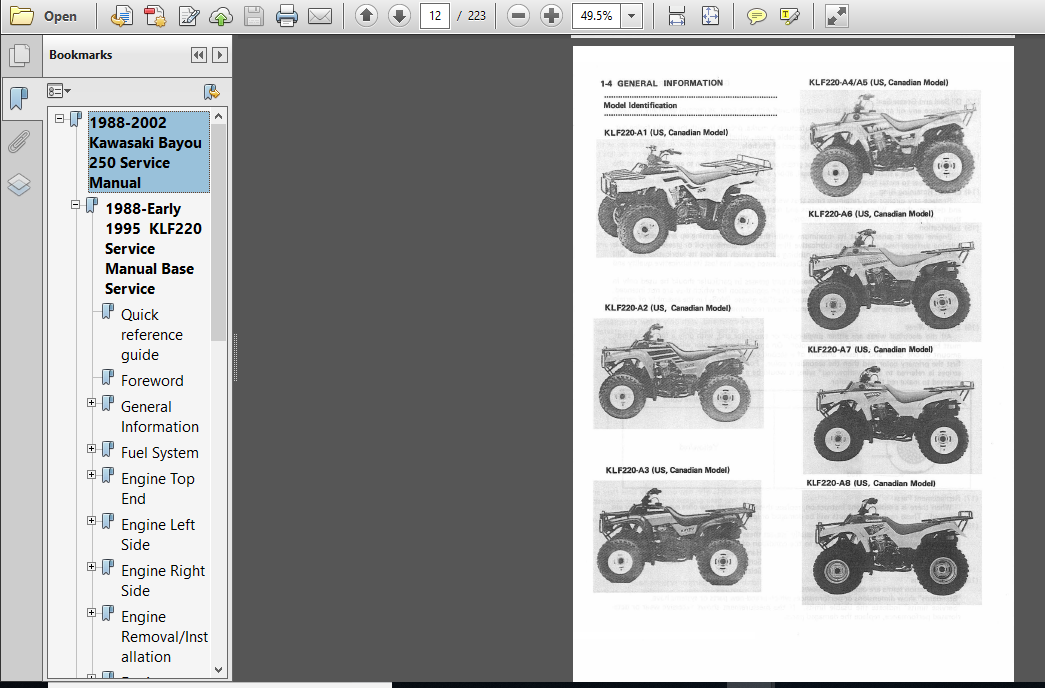Click the KLF220-A4/A5 ATV image
1045x688 pixels.
tap(890, 145)
